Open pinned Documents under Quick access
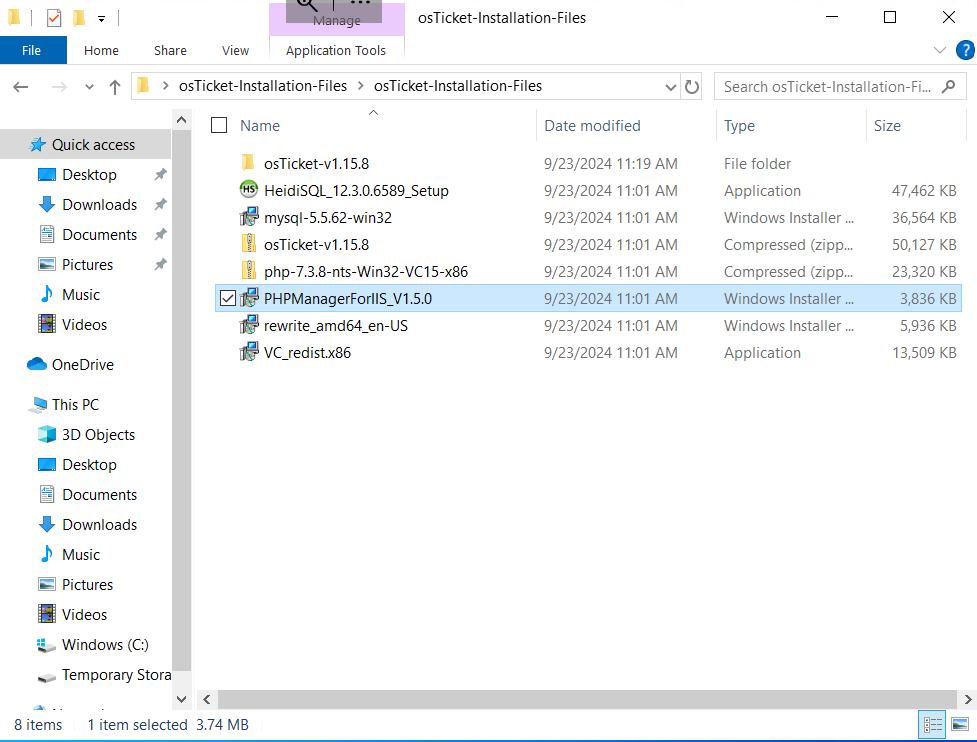Image resolution: width=977 pixels, height=742 pixels. [x=99, y=234]
